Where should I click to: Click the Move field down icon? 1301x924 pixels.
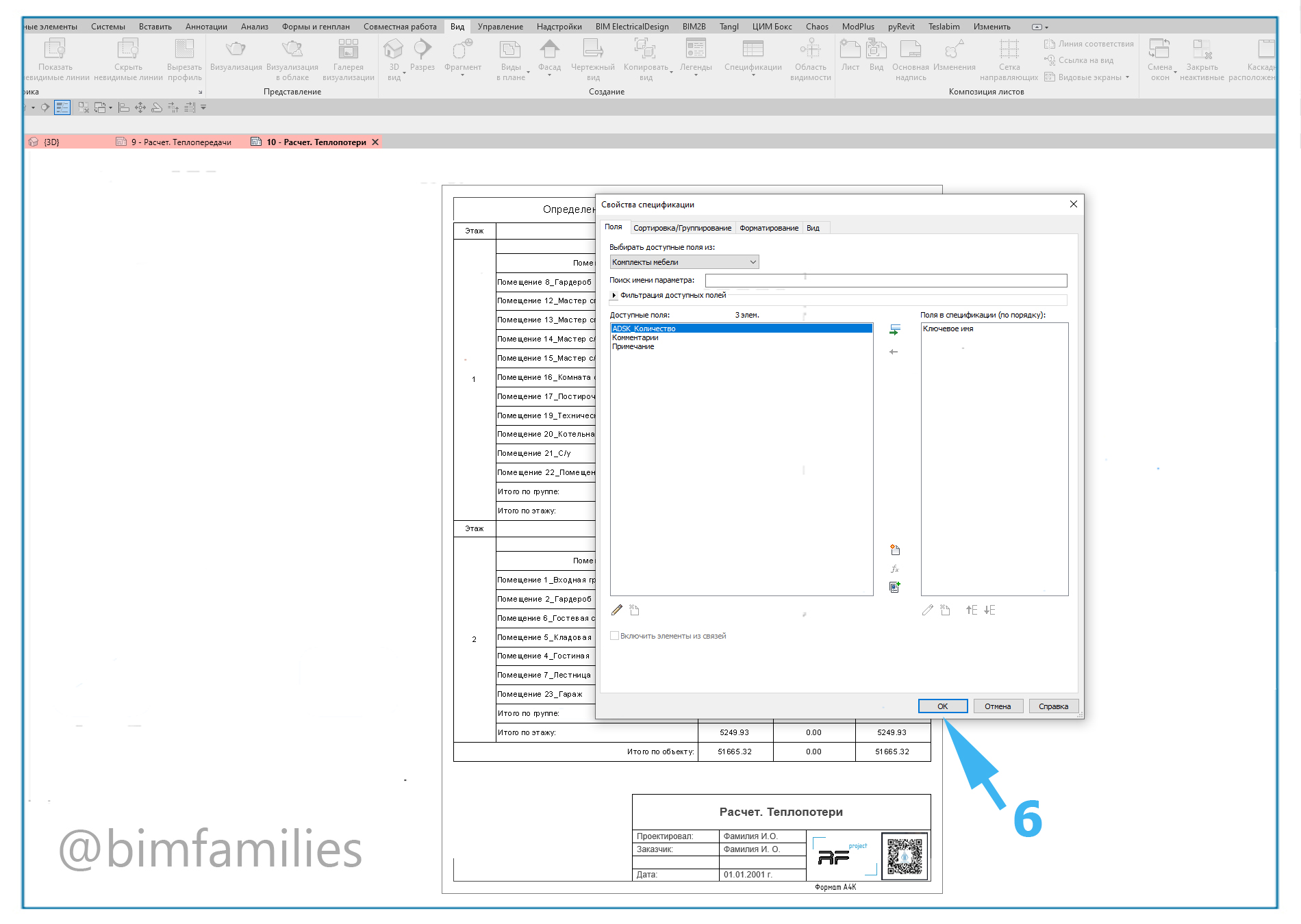989,610
